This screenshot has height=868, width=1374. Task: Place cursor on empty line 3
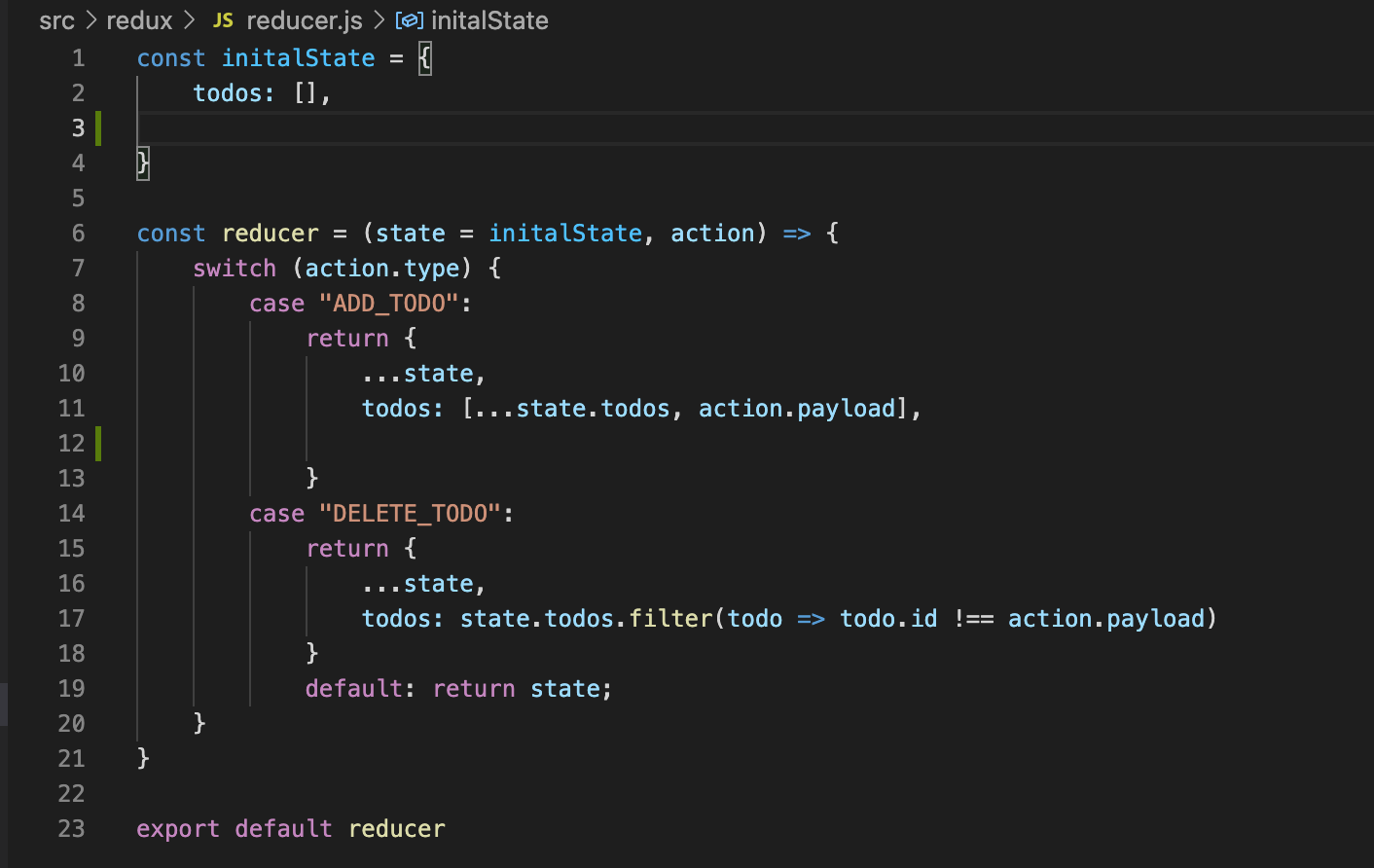click(x=754, y=128)
